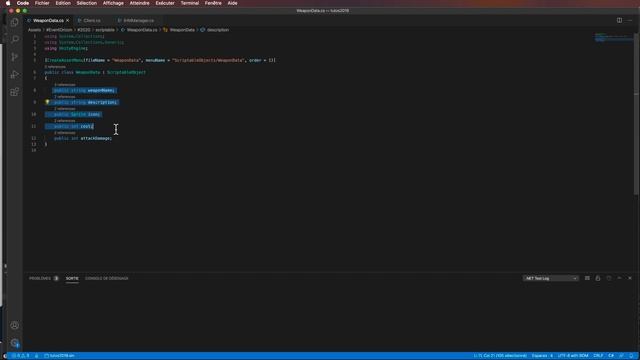The image size is (640, 360).
Task: Click the WeaponData class breadcrumb
Action: pos(182,30)
